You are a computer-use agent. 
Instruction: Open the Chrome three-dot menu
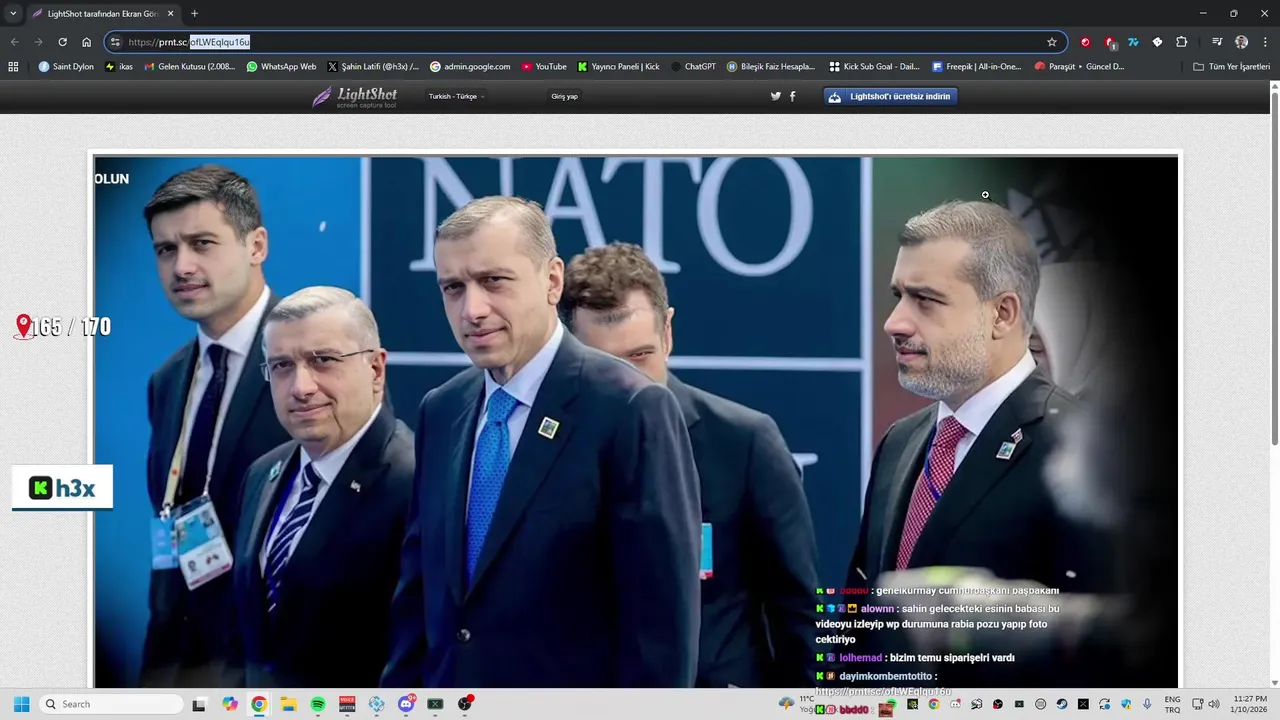point(1265,42)
